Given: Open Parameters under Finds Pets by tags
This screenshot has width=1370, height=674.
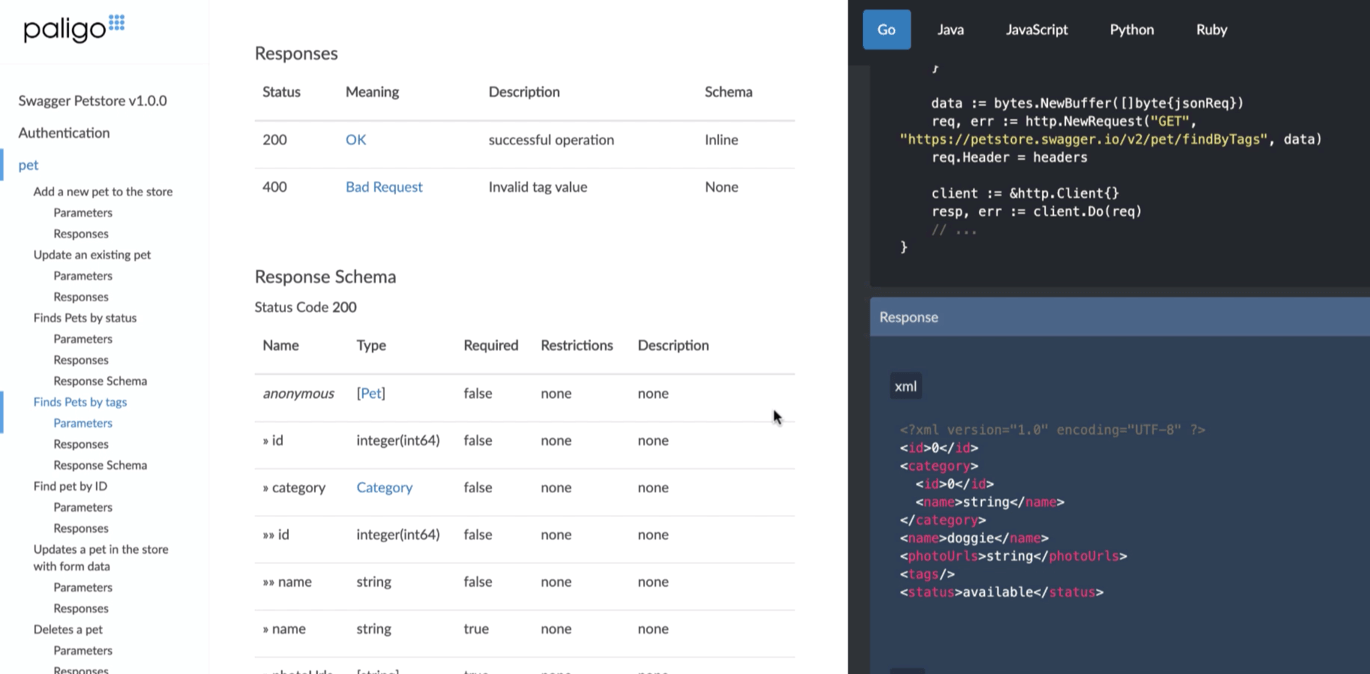Looking at the screenshot, I should coord(83,422).
